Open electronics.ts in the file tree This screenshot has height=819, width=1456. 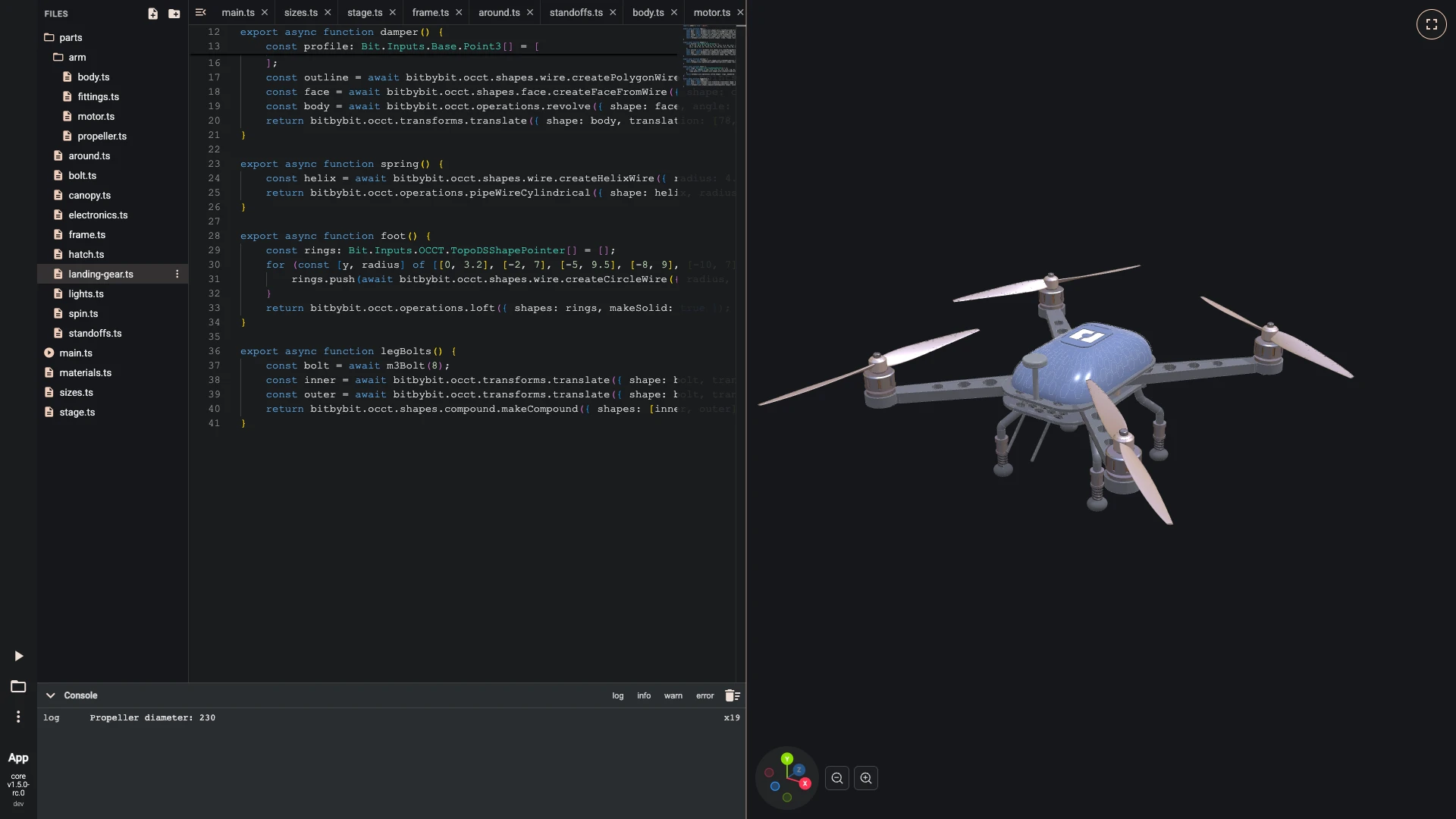98,215
